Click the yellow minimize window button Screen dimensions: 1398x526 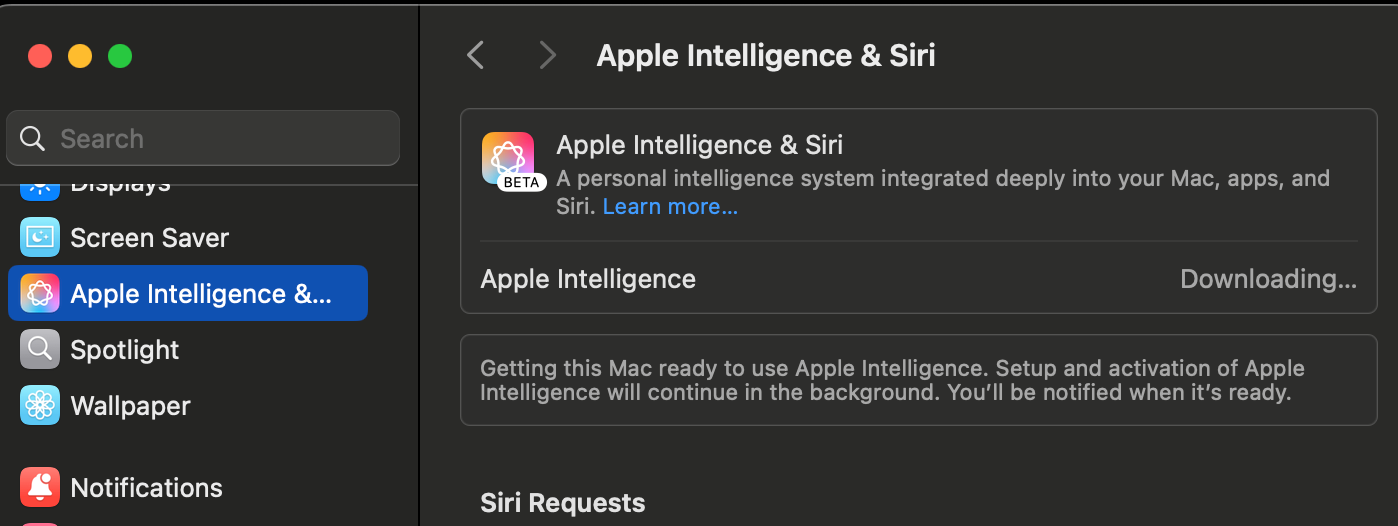(80, 56)
